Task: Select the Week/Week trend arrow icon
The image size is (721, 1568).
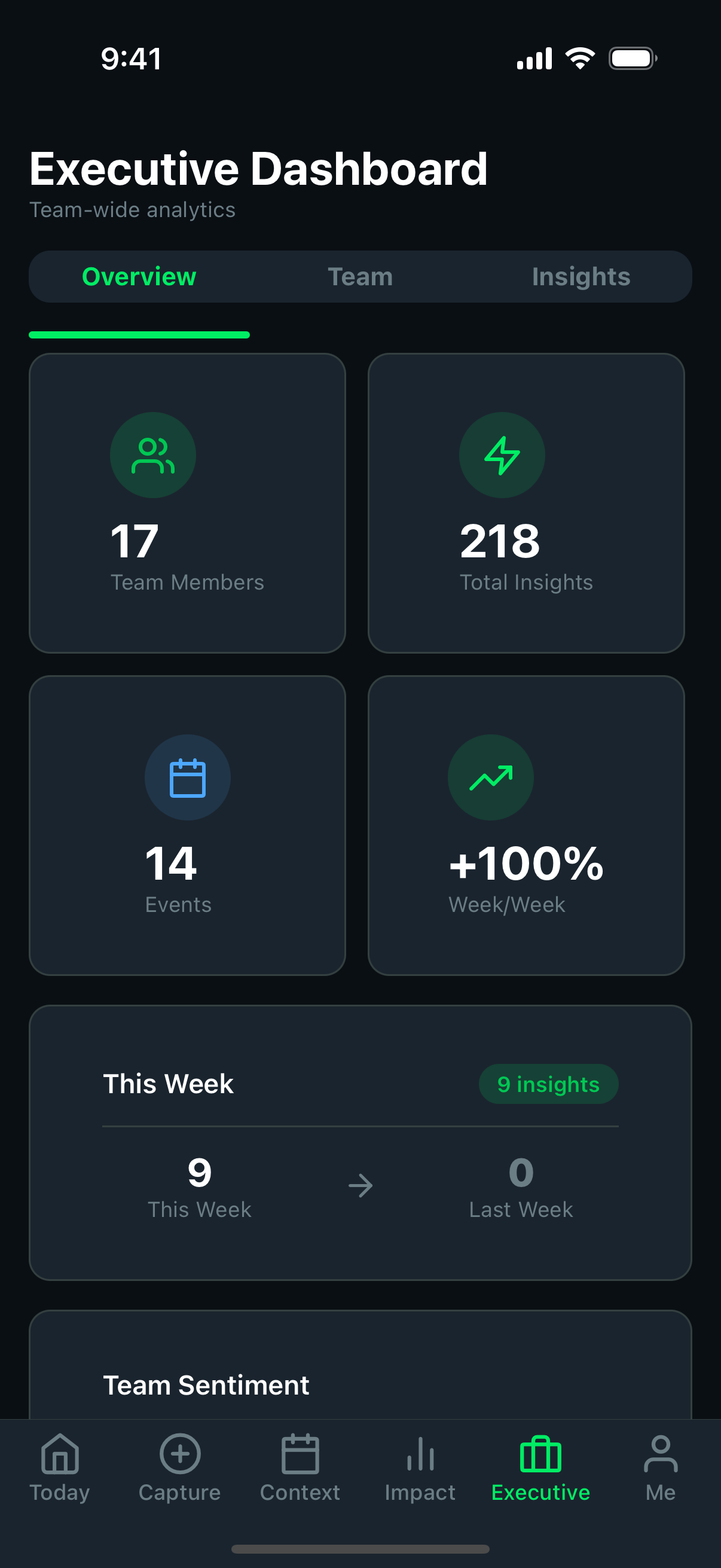Action: (x=490, y=777)
